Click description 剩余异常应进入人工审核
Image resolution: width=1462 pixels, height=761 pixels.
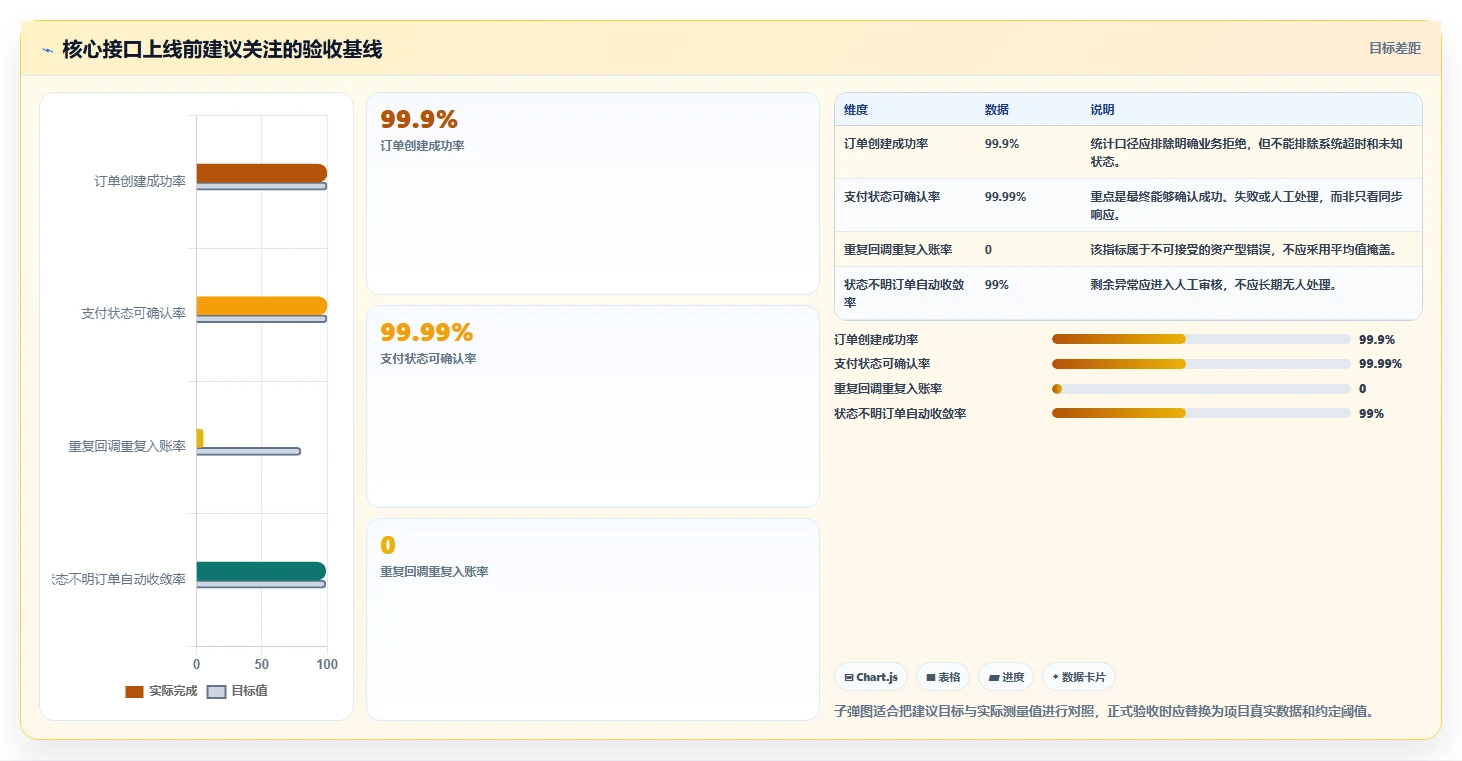pos(1214,285)
